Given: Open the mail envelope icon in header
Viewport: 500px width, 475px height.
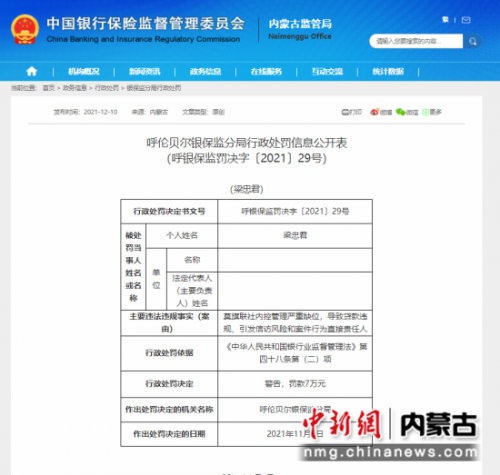Looking at the screenshot, I should 466,20.
